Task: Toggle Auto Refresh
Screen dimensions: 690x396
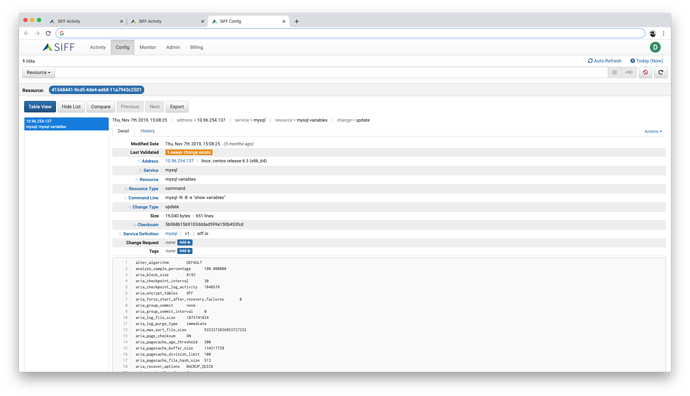Action: [605, 61]
